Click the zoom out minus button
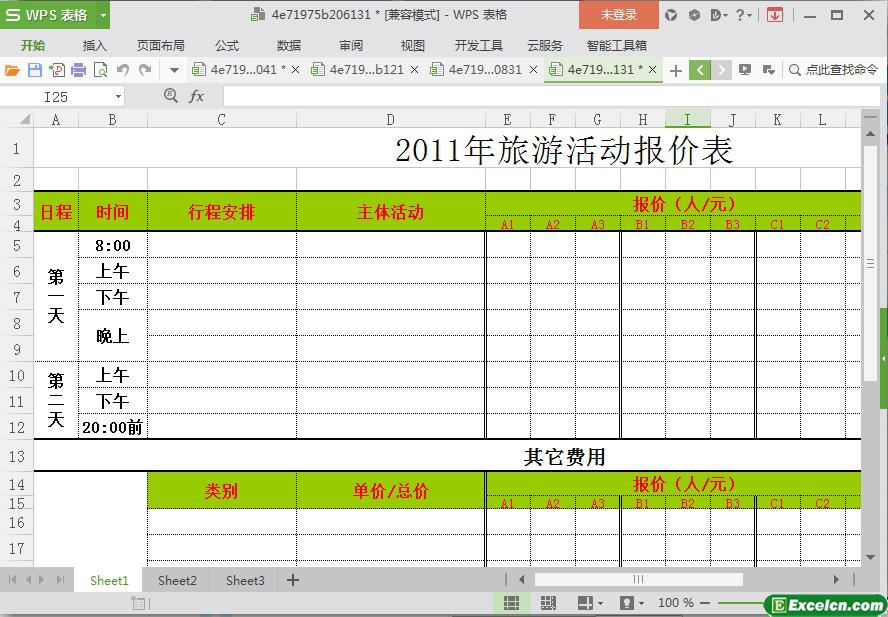The image size is (888, 617). pyautogui.click(x=705, y=603)
